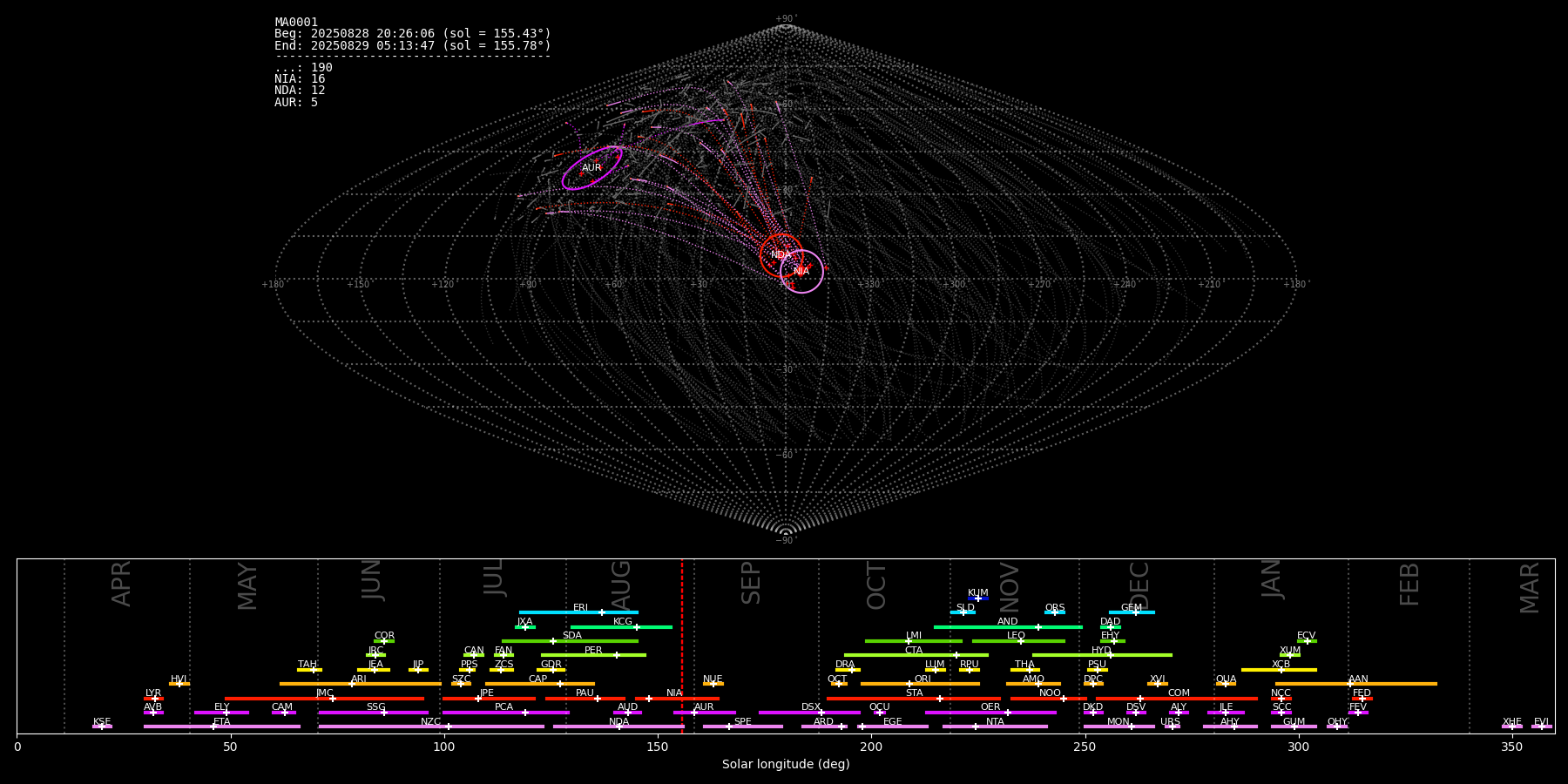1568x784 pixels.
Task: Click the NDA radiant circle label
Action: pos(781,255)
